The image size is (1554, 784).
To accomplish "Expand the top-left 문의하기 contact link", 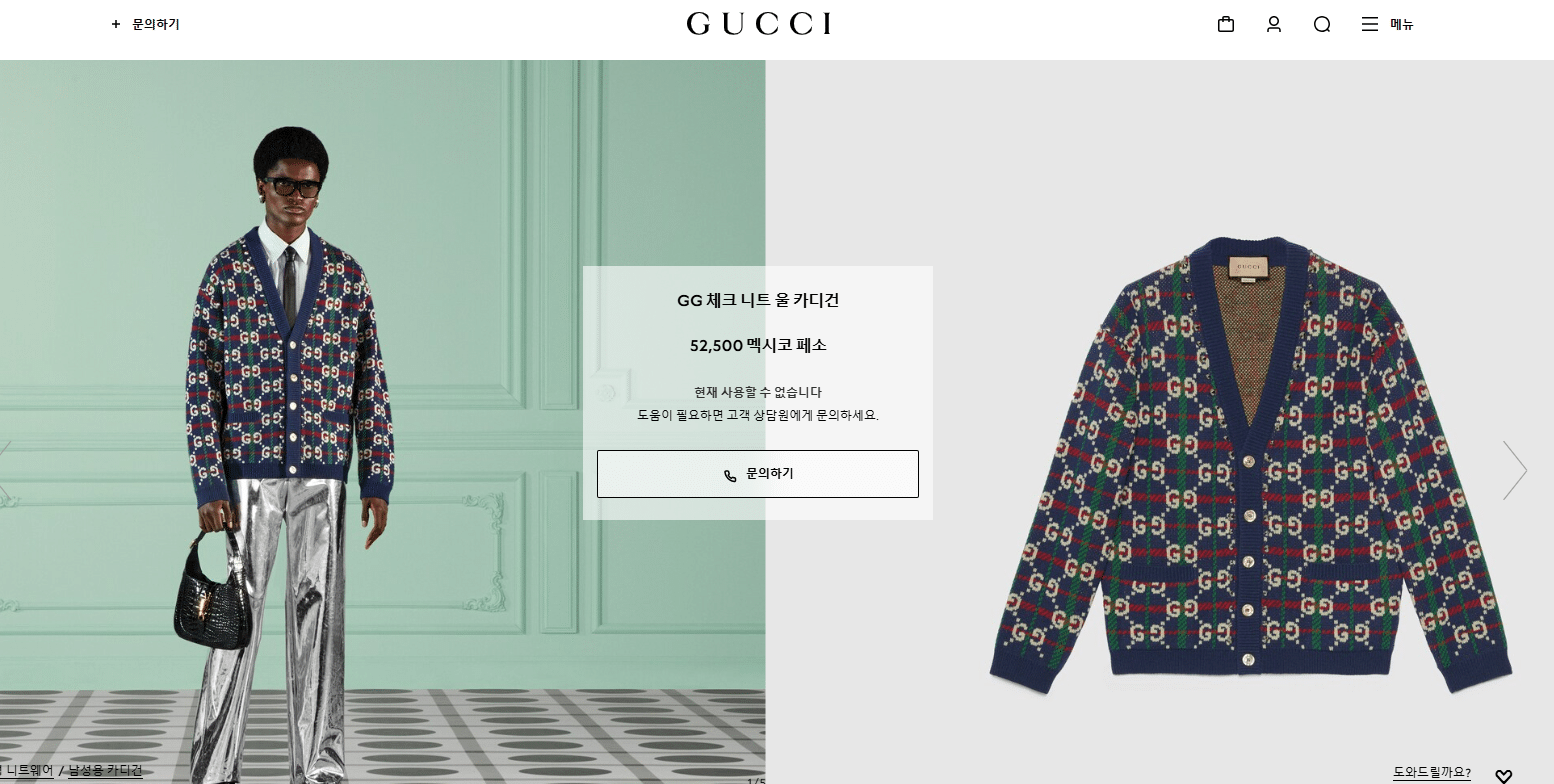I will [156, 24].
